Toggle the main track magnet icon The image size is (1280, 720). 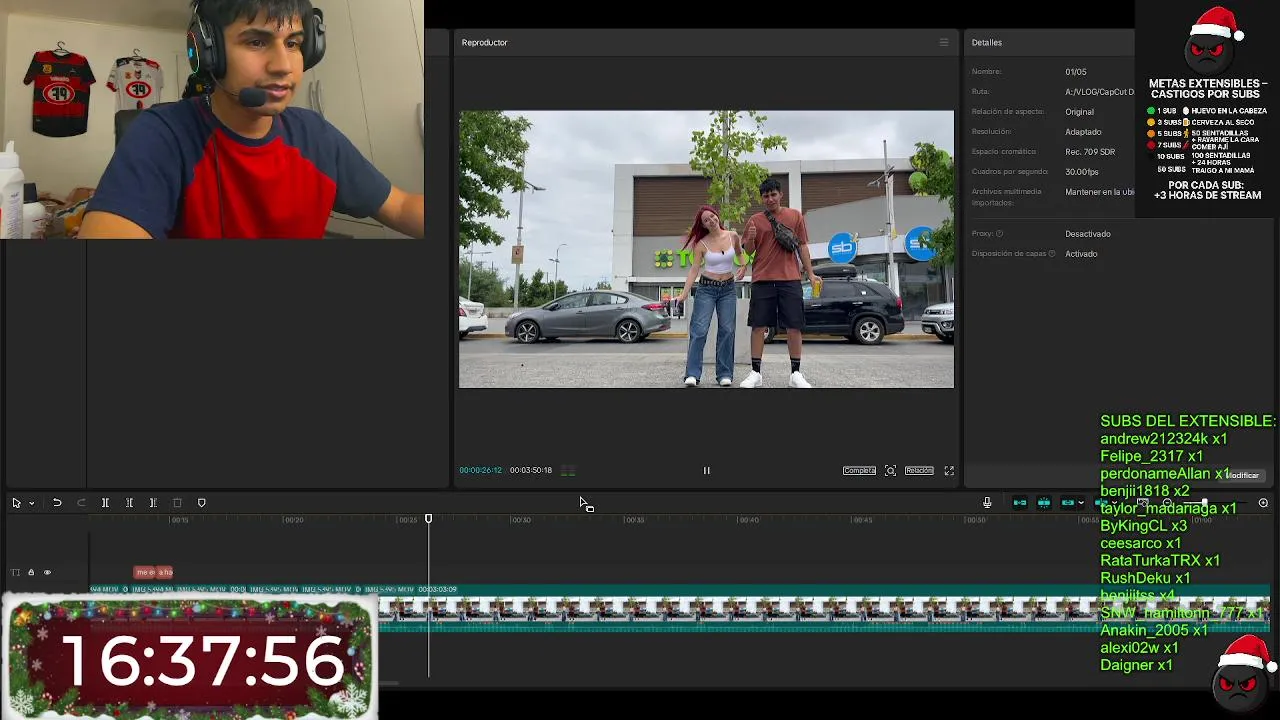point(1019,503)
